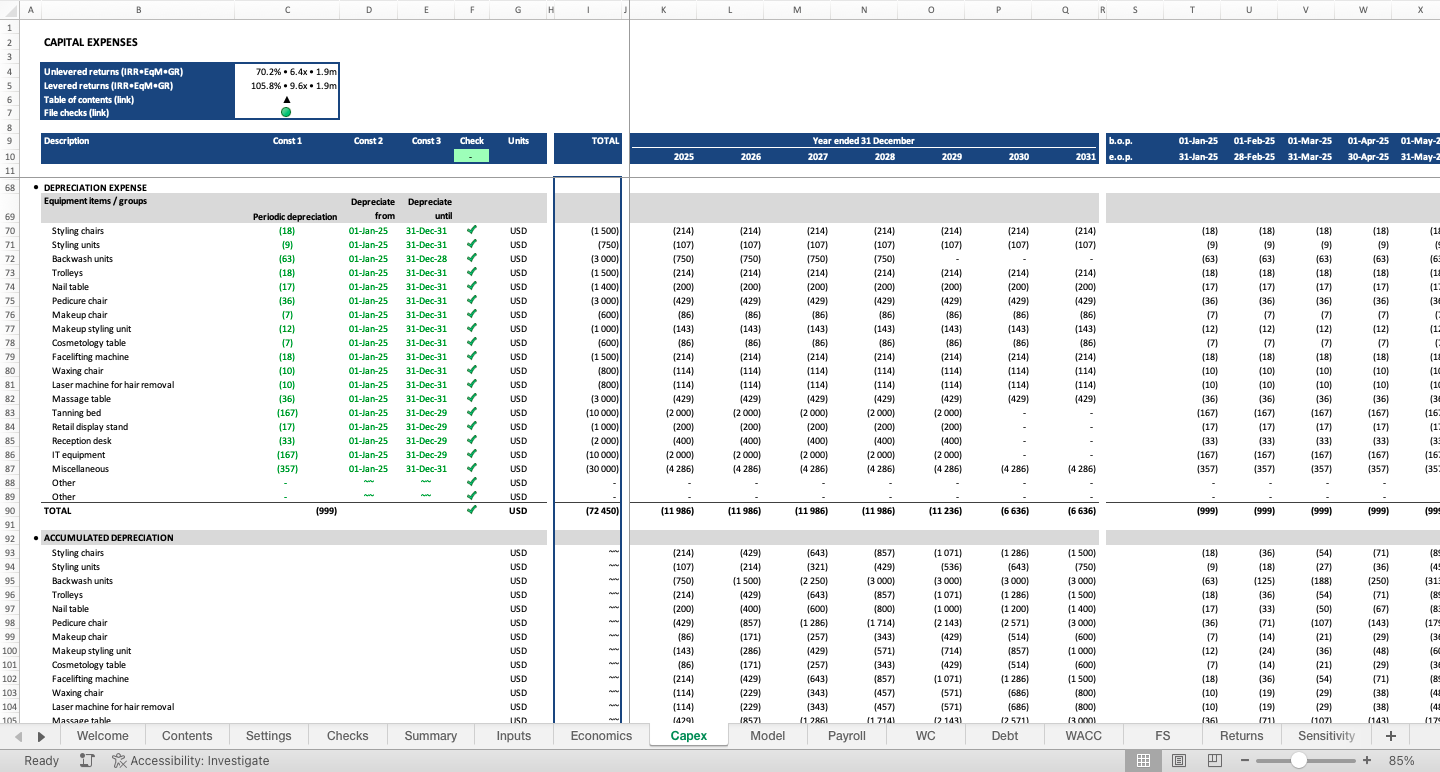Add a new sheet with plus button
Viewport: 1440px width, 772px height.
1390,735
